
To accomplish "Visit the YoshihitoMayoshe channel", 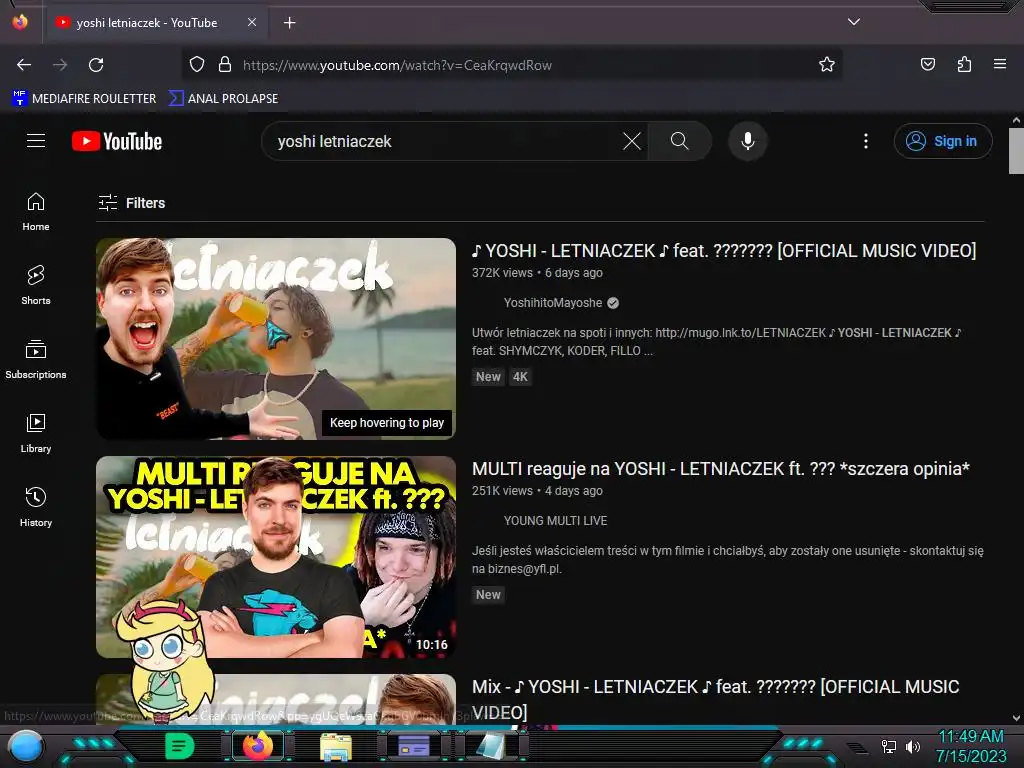I will (553, 303).
